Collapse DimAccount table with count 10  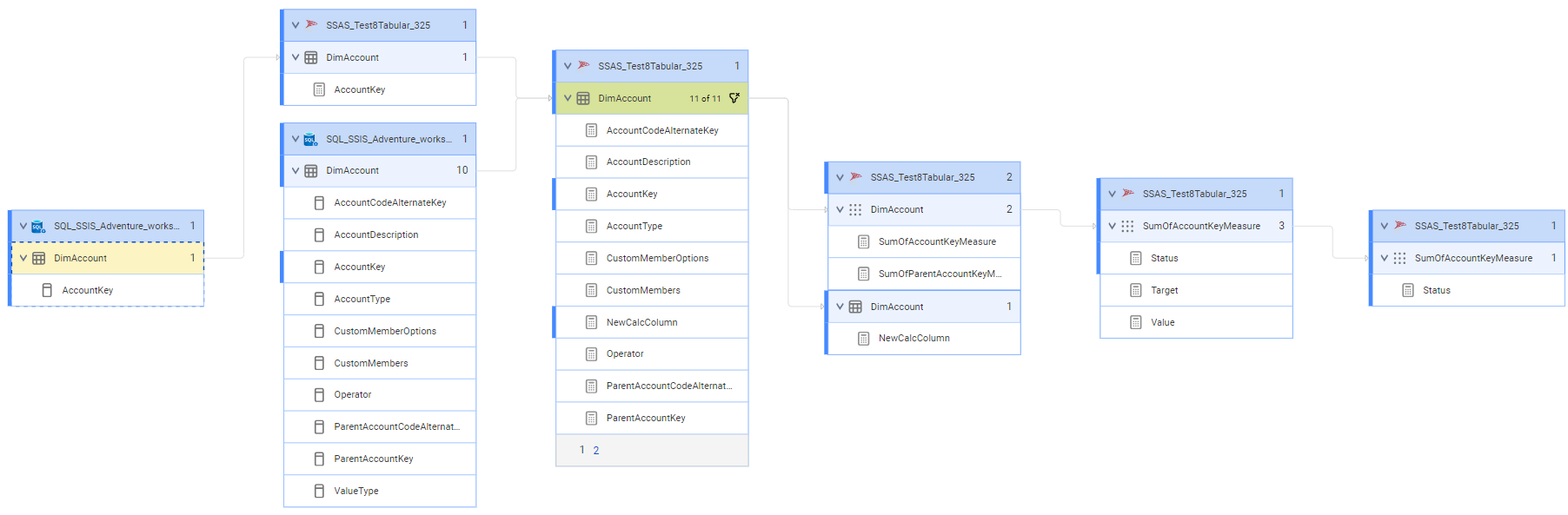pos(296,170)
